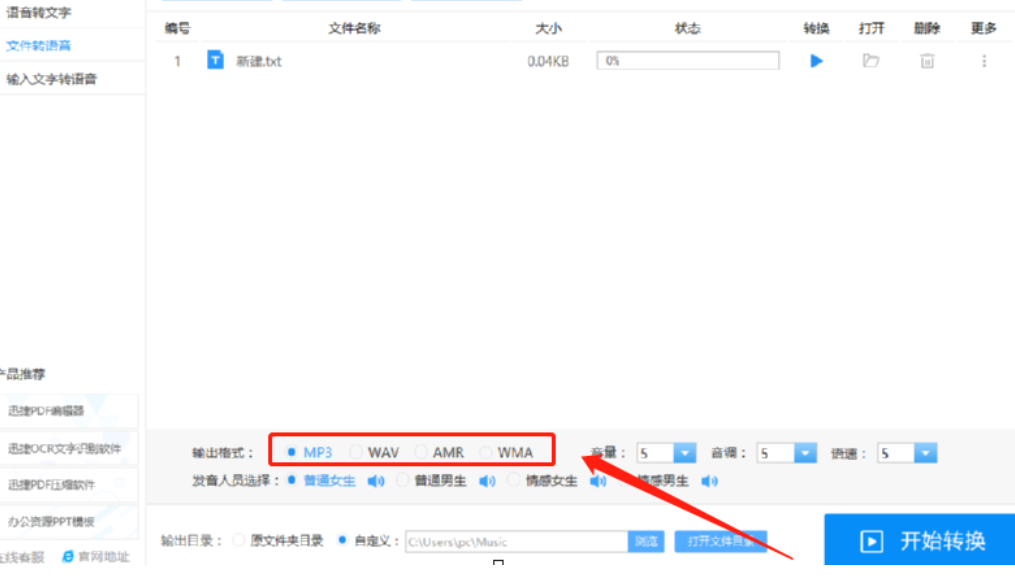This screenshot has height=576, width=1015.
Task: Preview 普通男生 voice speaker icon
Action: 487,481
